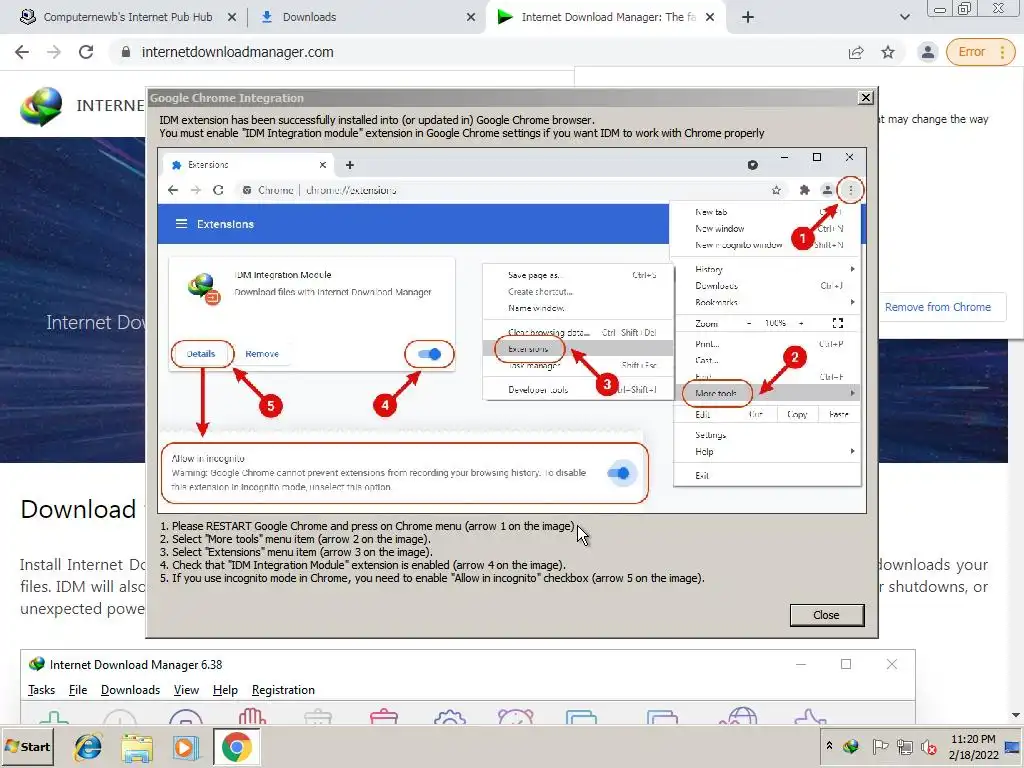
Task: Launch Internet Explorer from the taskbar
Action: [x=88, y=747]
